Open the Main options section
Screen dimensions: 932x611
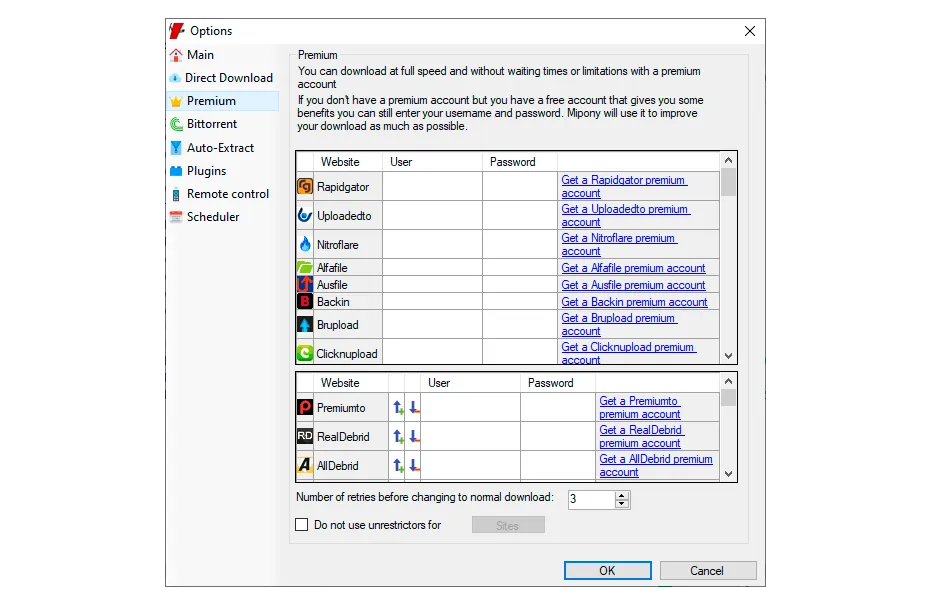201,55
